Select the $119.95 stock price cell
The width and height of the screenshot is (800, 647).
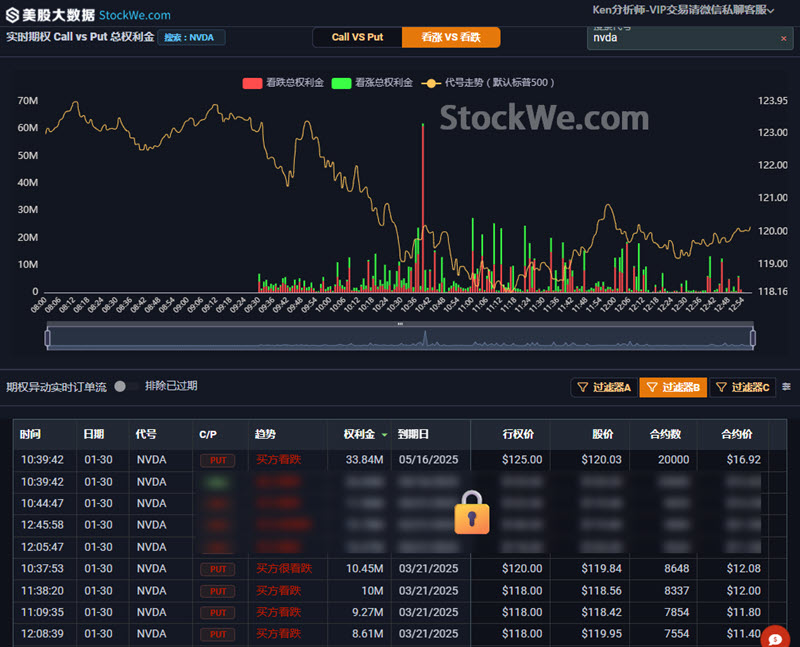(602, 634)
